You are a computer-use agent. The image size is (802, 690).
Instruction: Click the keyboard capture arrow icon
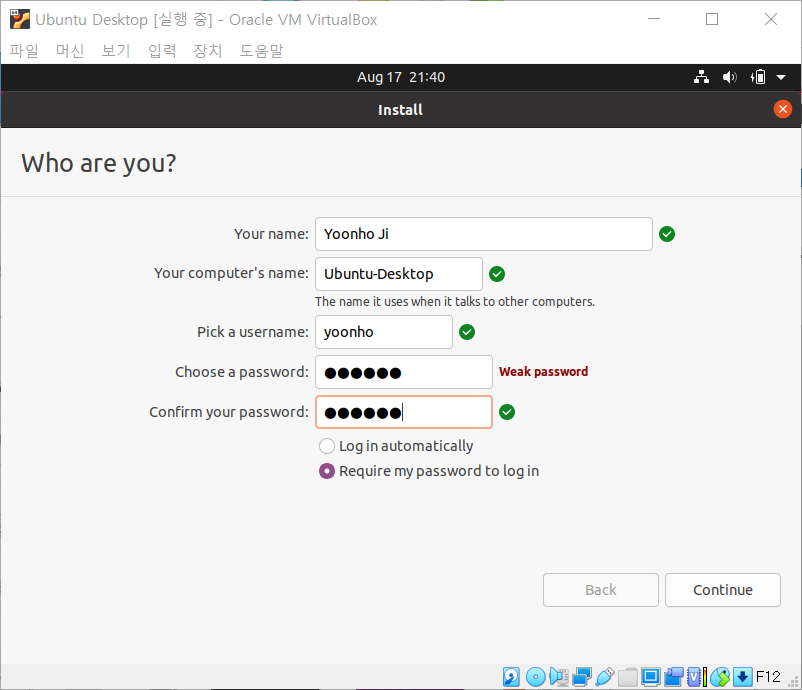click(x=742, y=677)
